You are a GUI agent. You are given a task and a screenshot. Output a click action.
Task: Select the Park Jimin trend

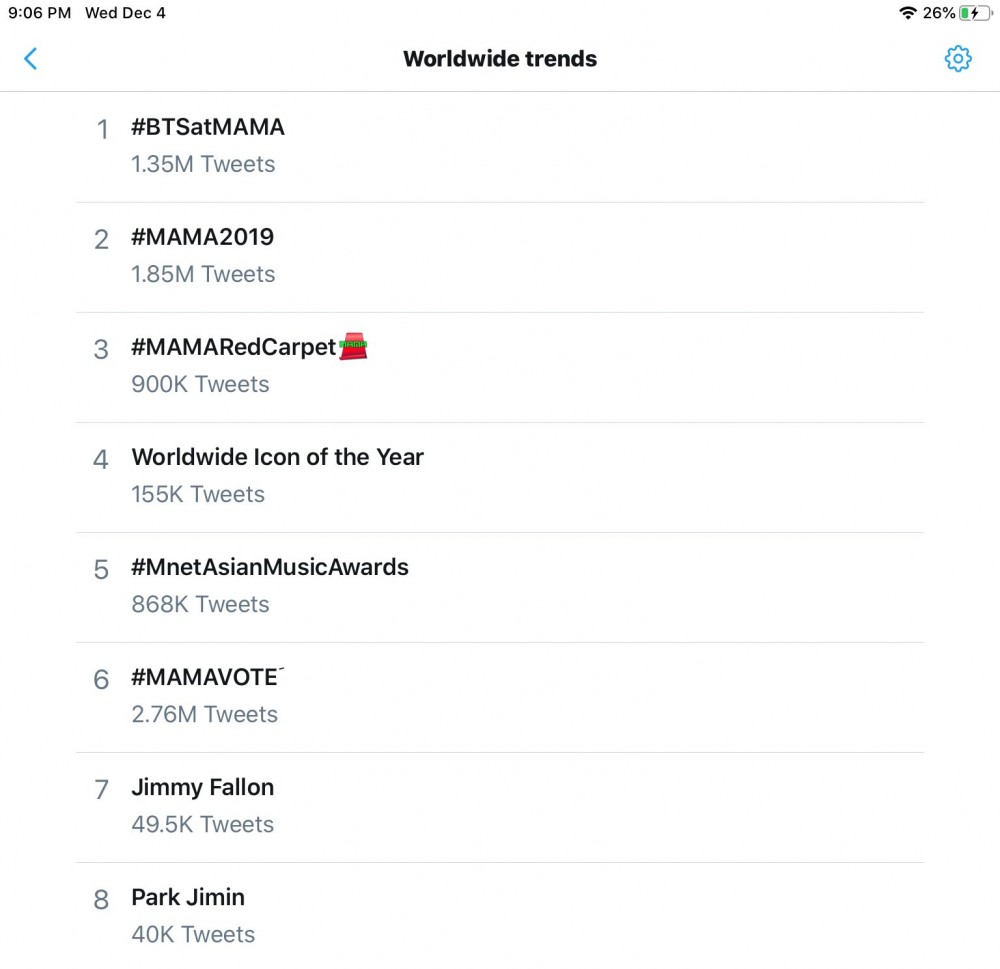499,916
